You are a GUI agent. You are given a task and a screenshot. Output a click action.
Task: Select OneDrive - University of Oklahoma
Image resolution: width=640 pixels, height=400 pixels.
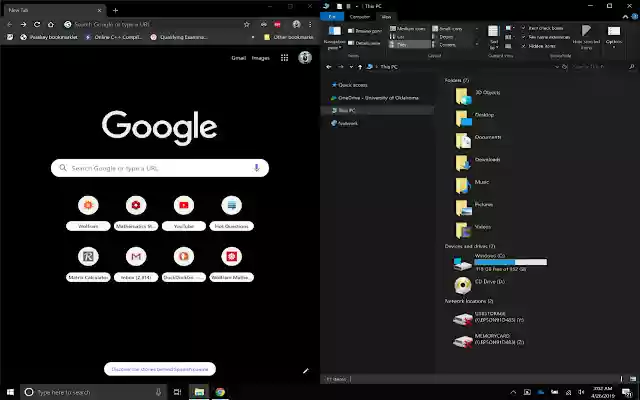coord(374,98)
